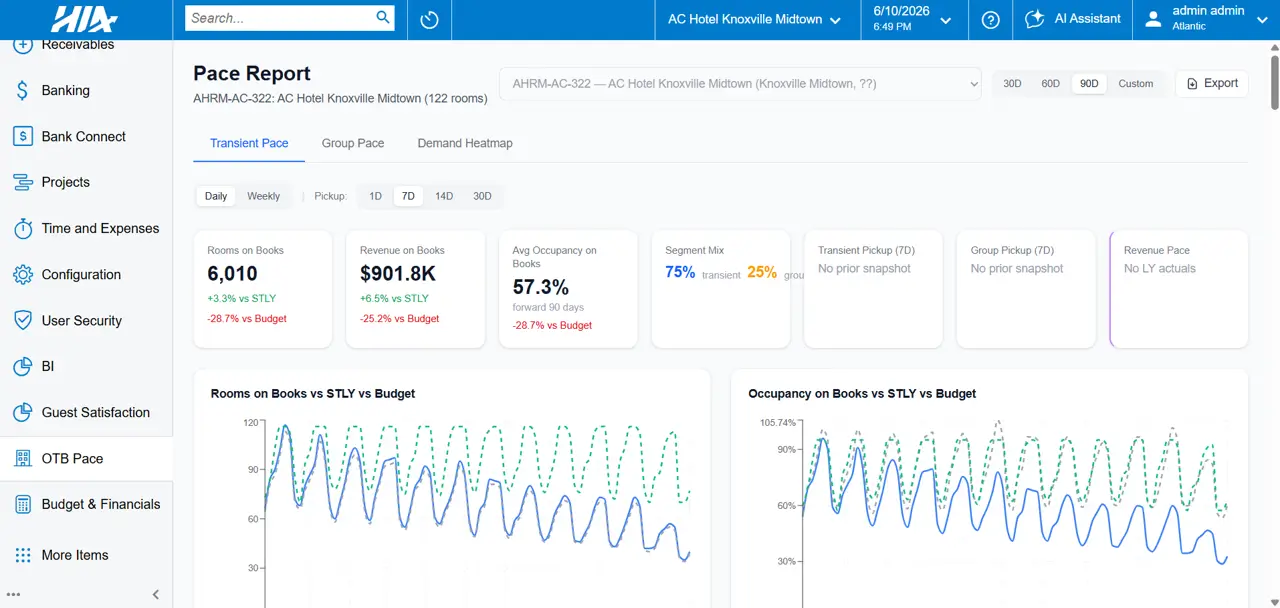Collapse the sidebar with the arrow
This screenshot has width=1280, height=608.
click(155, 594)
